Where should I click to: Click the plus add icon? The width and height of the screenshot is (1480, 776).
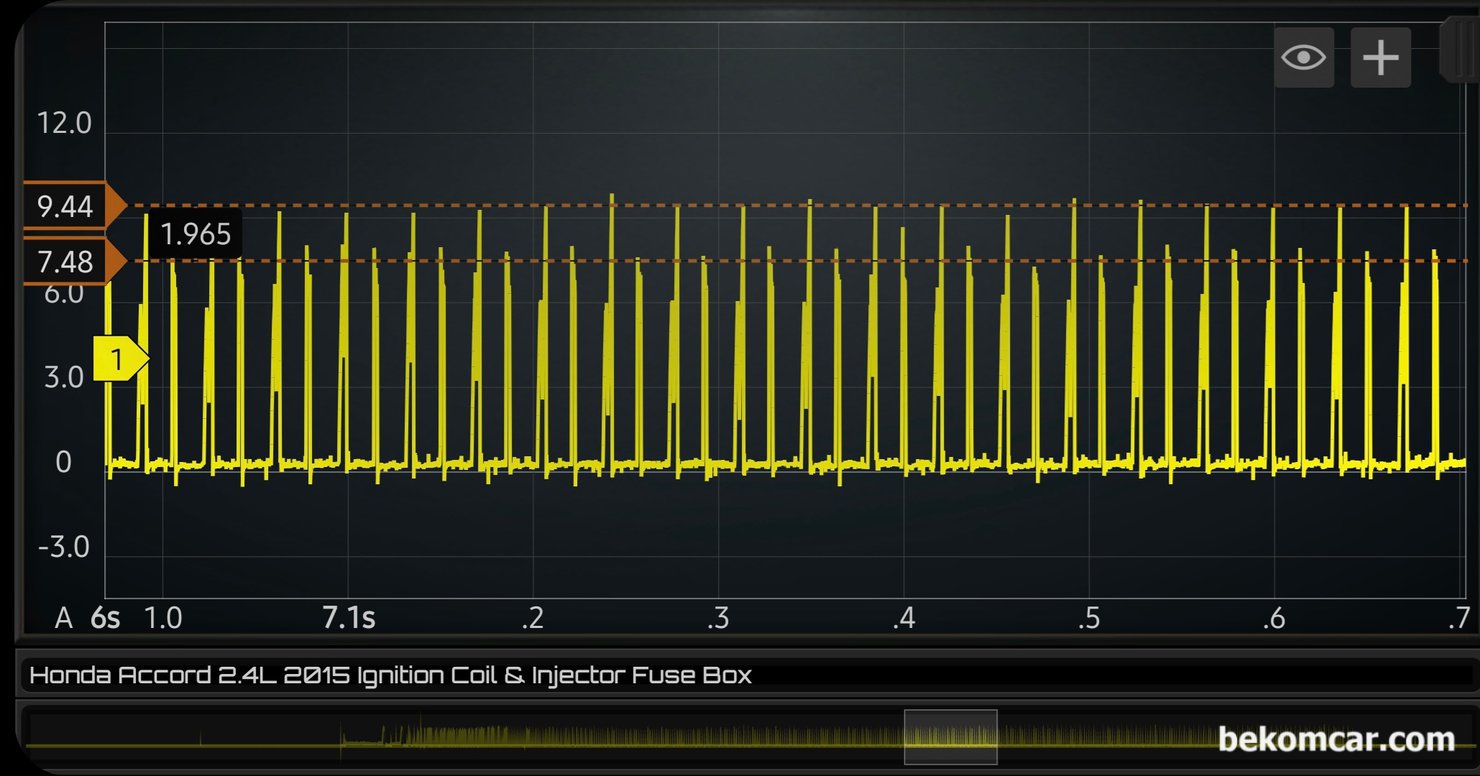[1380, 58]
